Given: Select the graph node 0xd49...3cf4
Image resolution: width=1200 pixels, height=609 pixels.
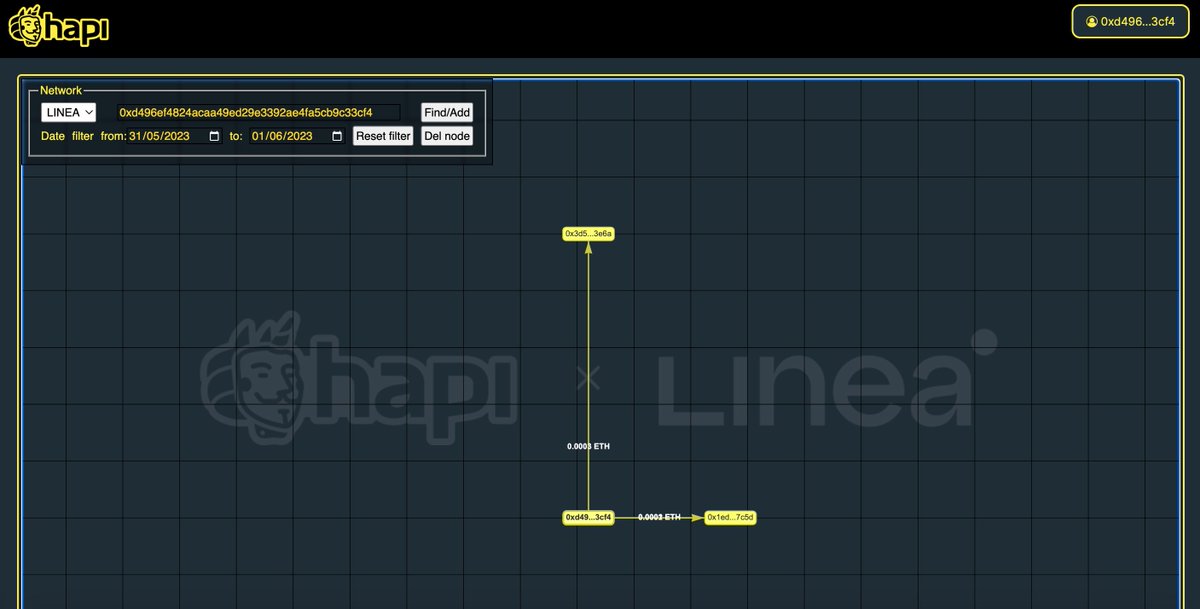Looking at the screenshot, I should coord(588,517).
